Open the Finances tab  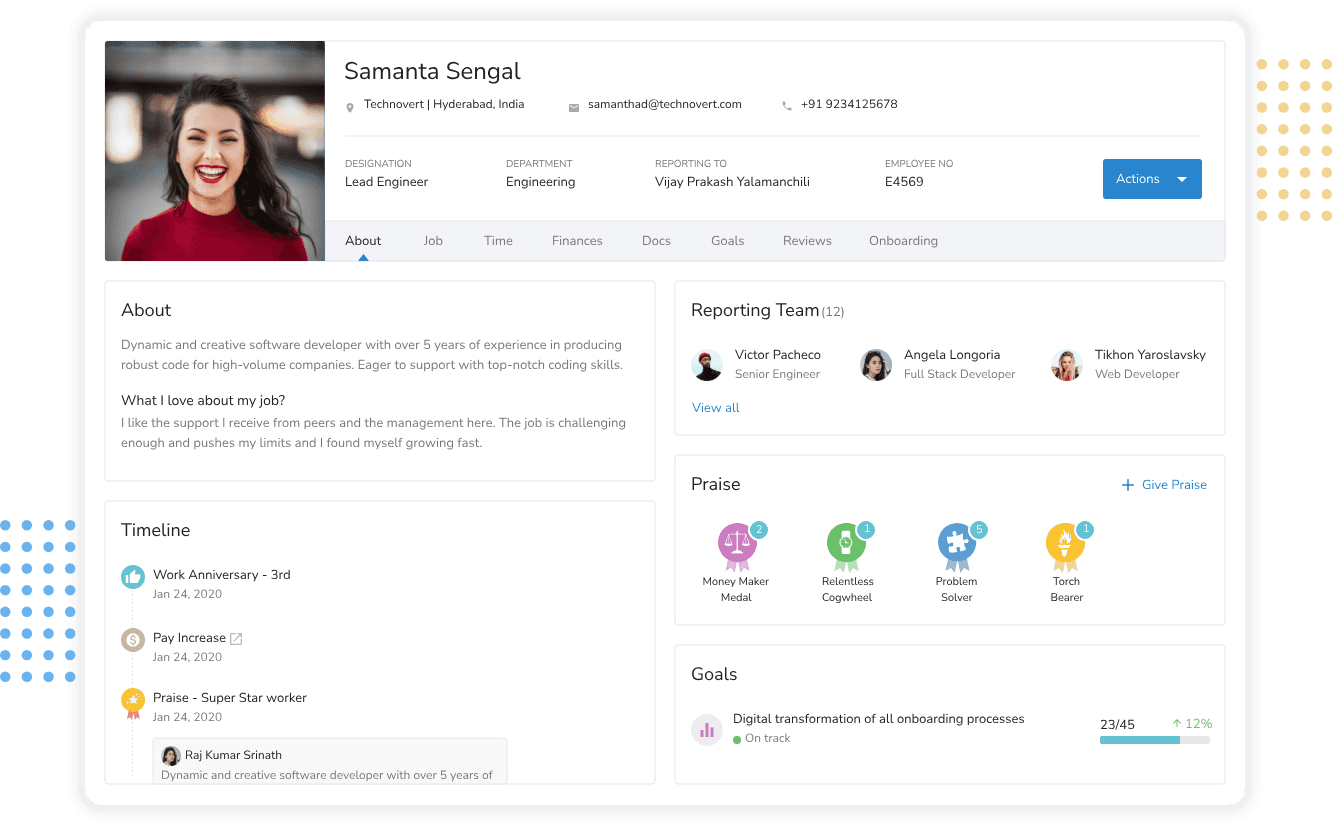577,241
